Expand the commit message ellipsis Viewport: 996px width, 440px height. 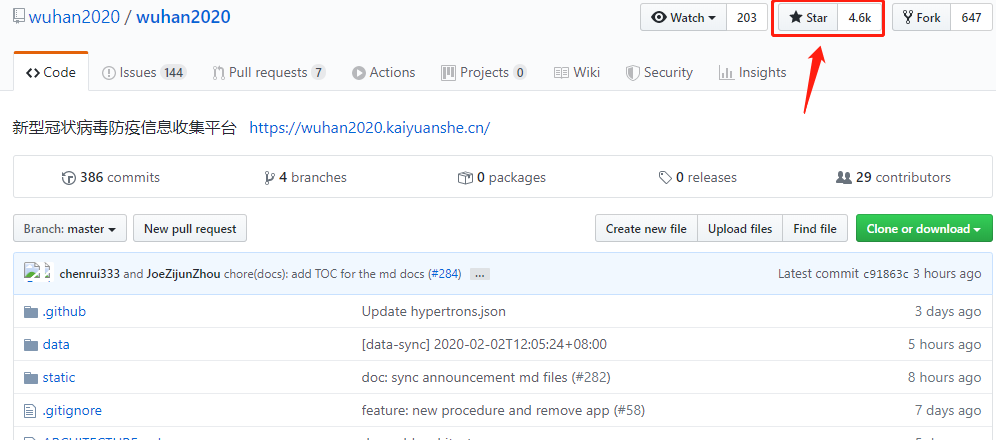pos(479,274)
